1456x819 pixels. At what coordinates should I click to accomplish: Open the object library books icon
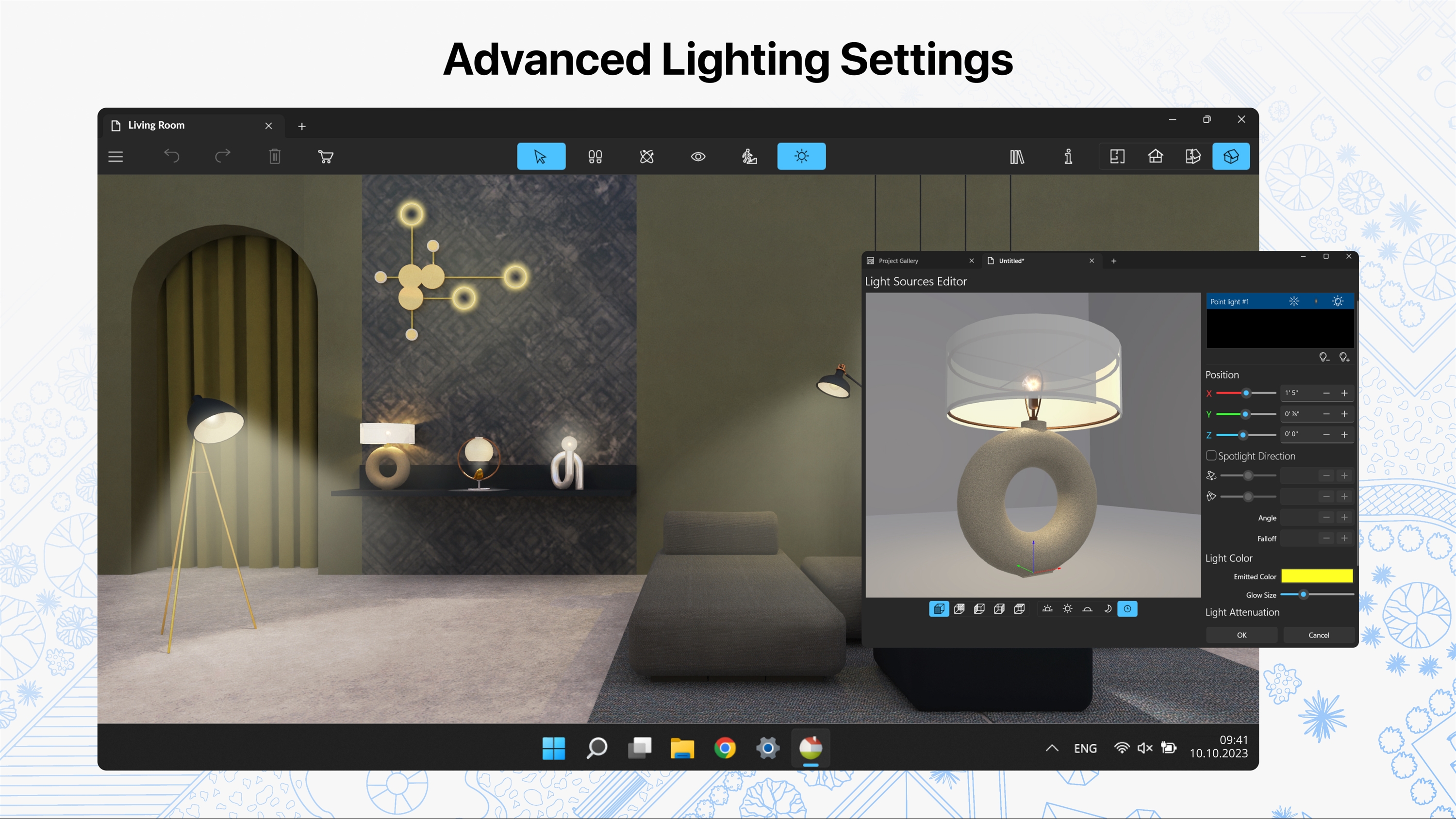[x=1016, y=157]
